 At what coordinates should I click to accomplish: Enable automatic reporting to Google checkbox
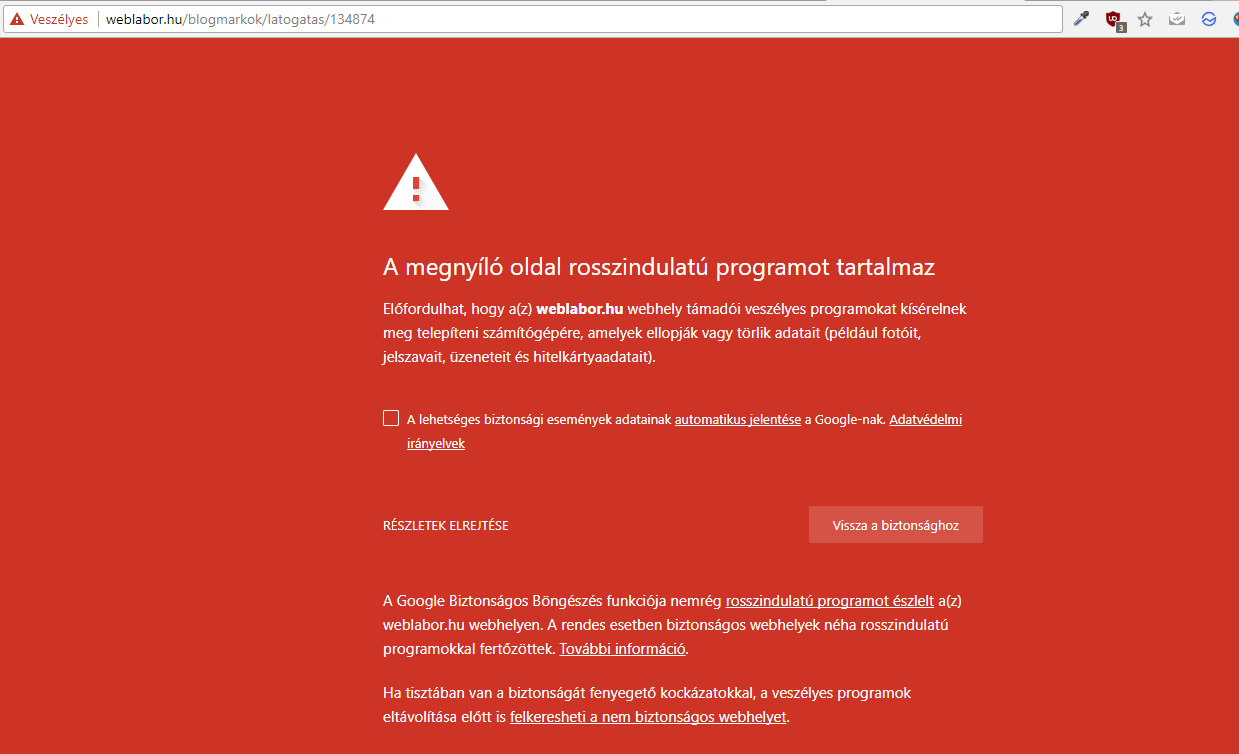[x=391, y=418]
